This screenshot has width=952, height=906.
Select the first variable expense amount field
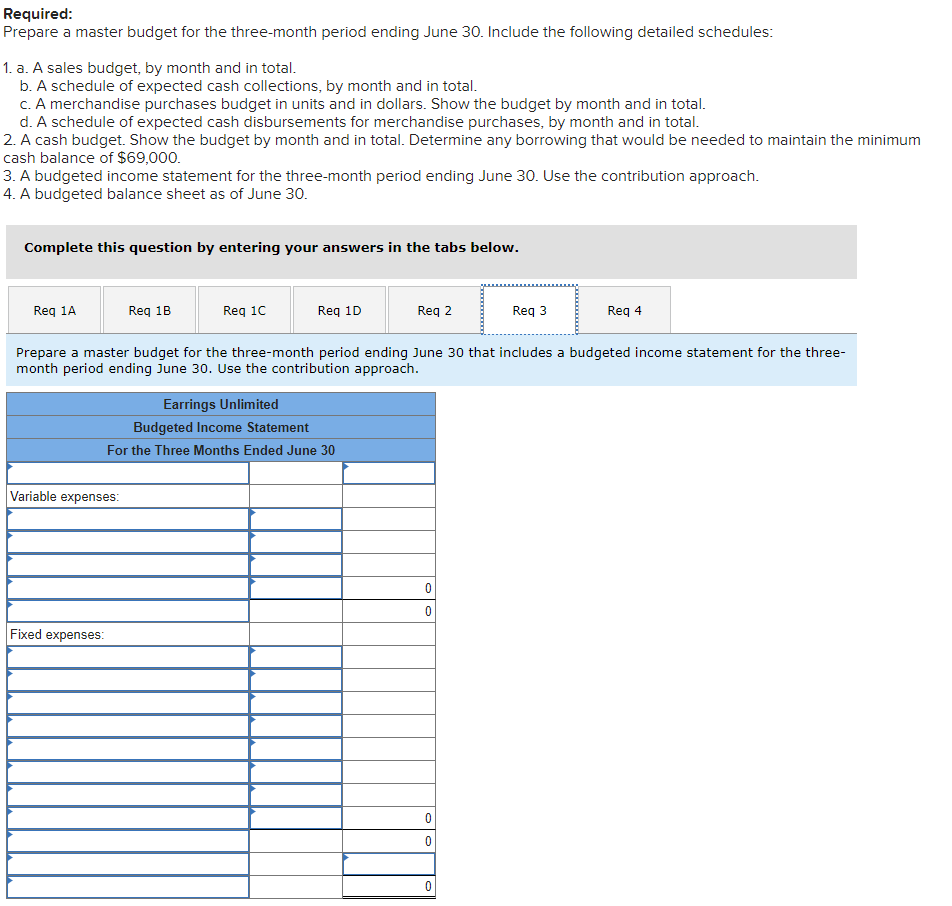(x=296, y=519)
